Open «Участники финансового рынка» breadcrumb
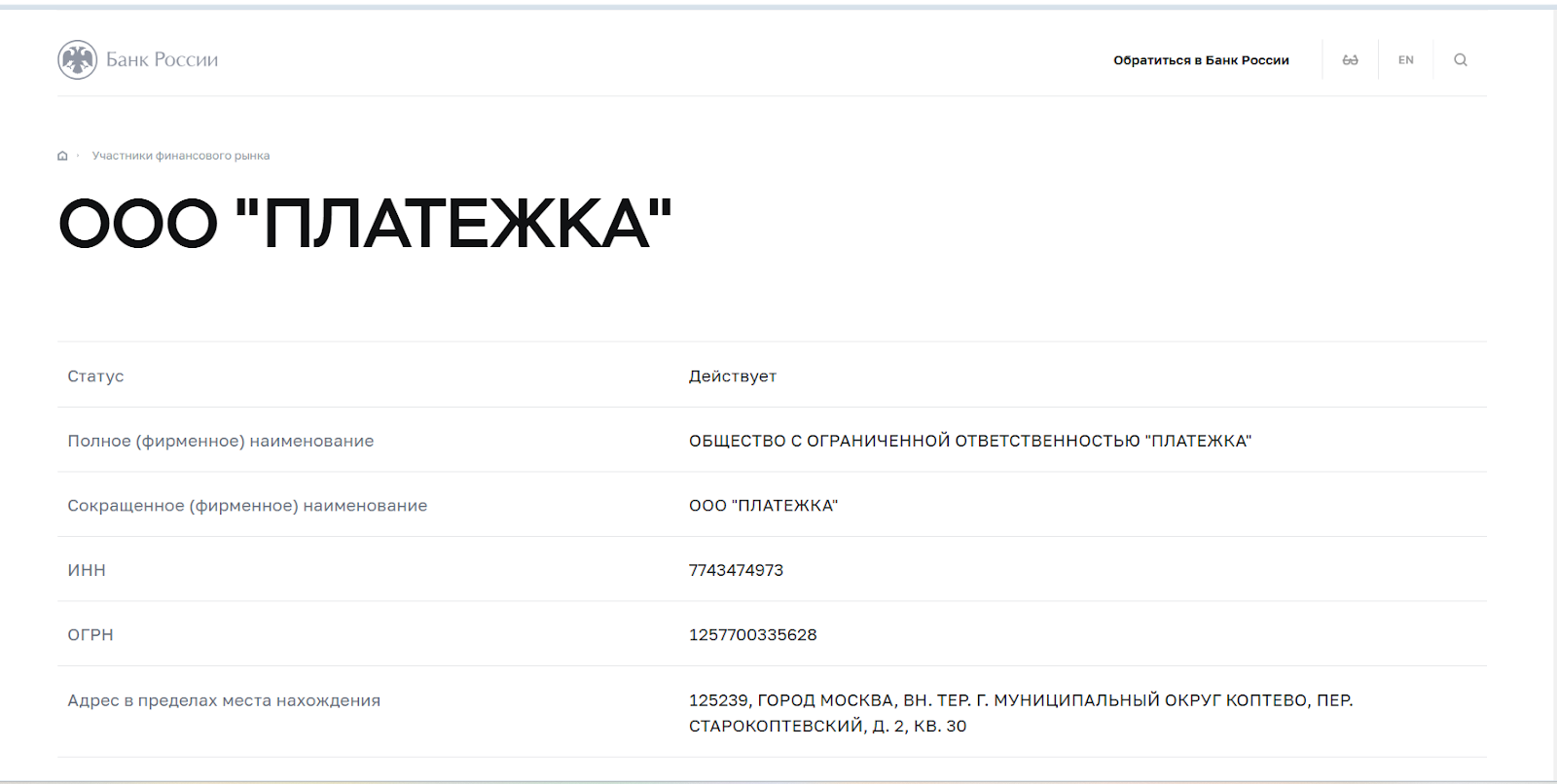The width and height of the screenshot is (1557, 784). pos(181,156)
